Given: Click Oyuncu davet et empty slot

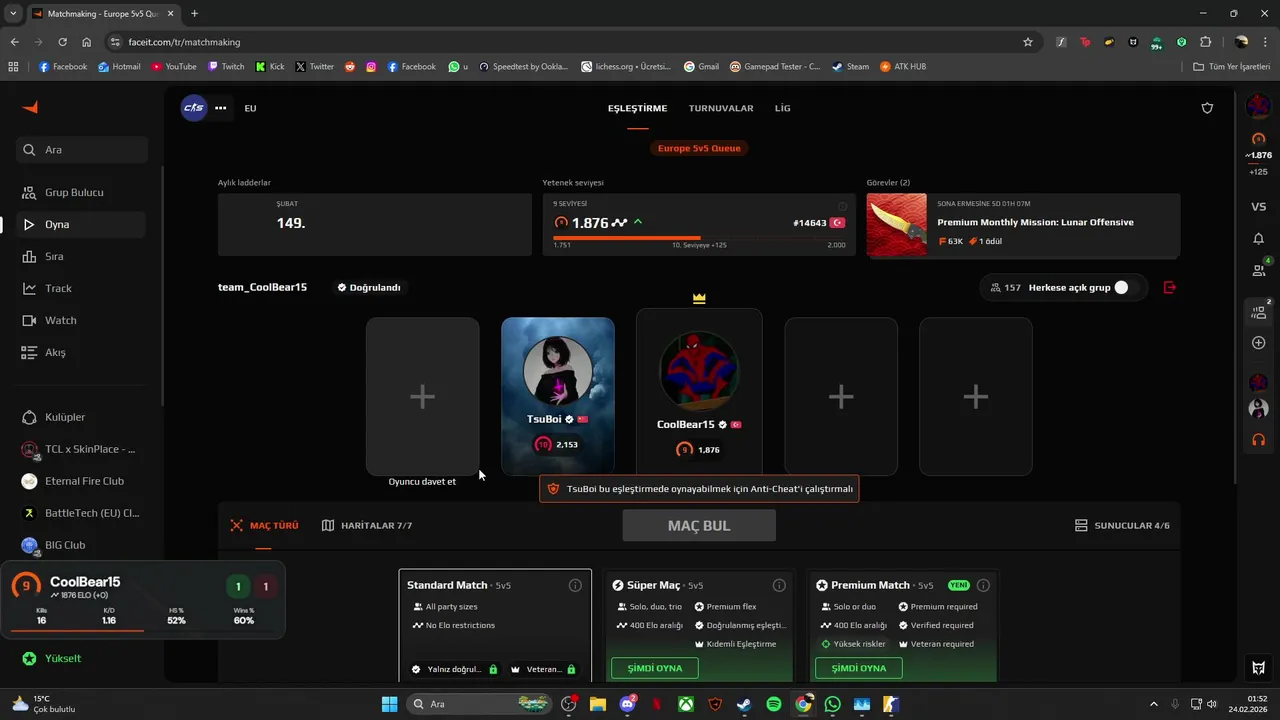Looking at the screenshot, I should coord(422,397).
